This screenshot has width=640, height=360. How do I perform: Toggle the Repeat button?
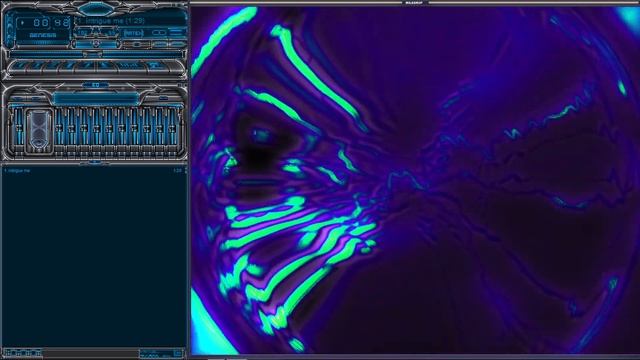[158, 65]
